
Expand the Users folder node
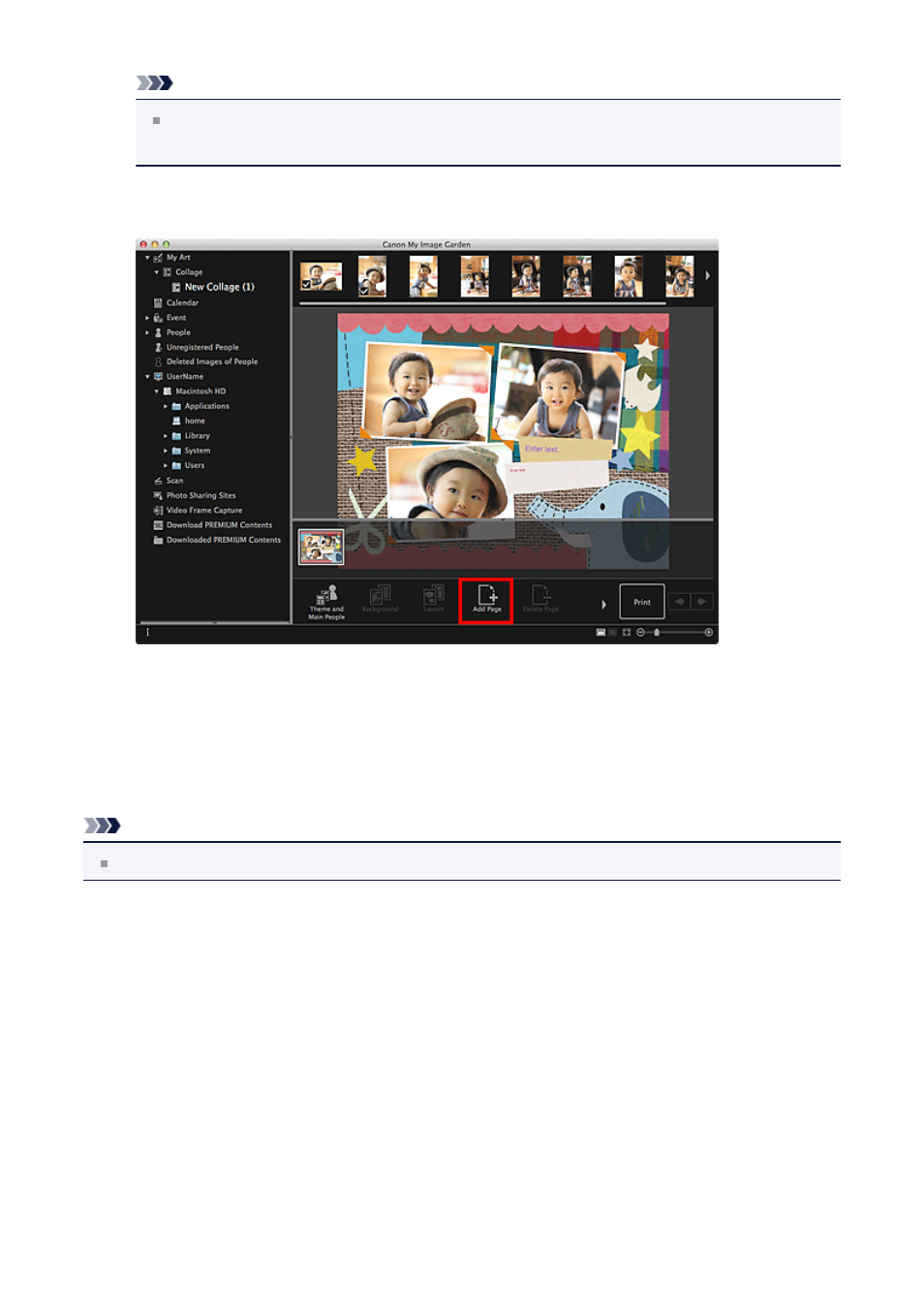click(x=166, y=465)
